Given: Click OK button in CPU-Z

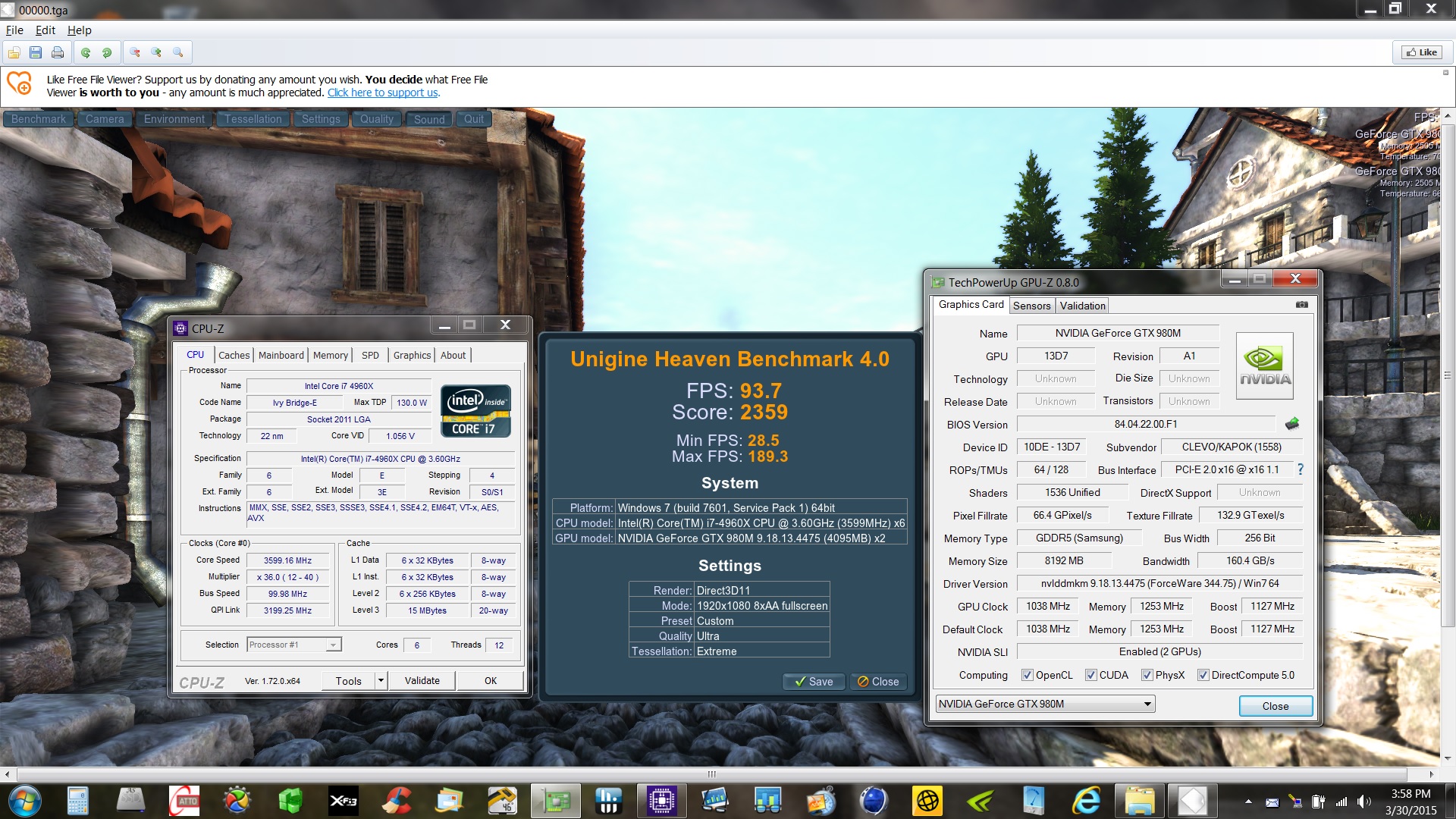Looking at the screenshot, I should 491,680.
